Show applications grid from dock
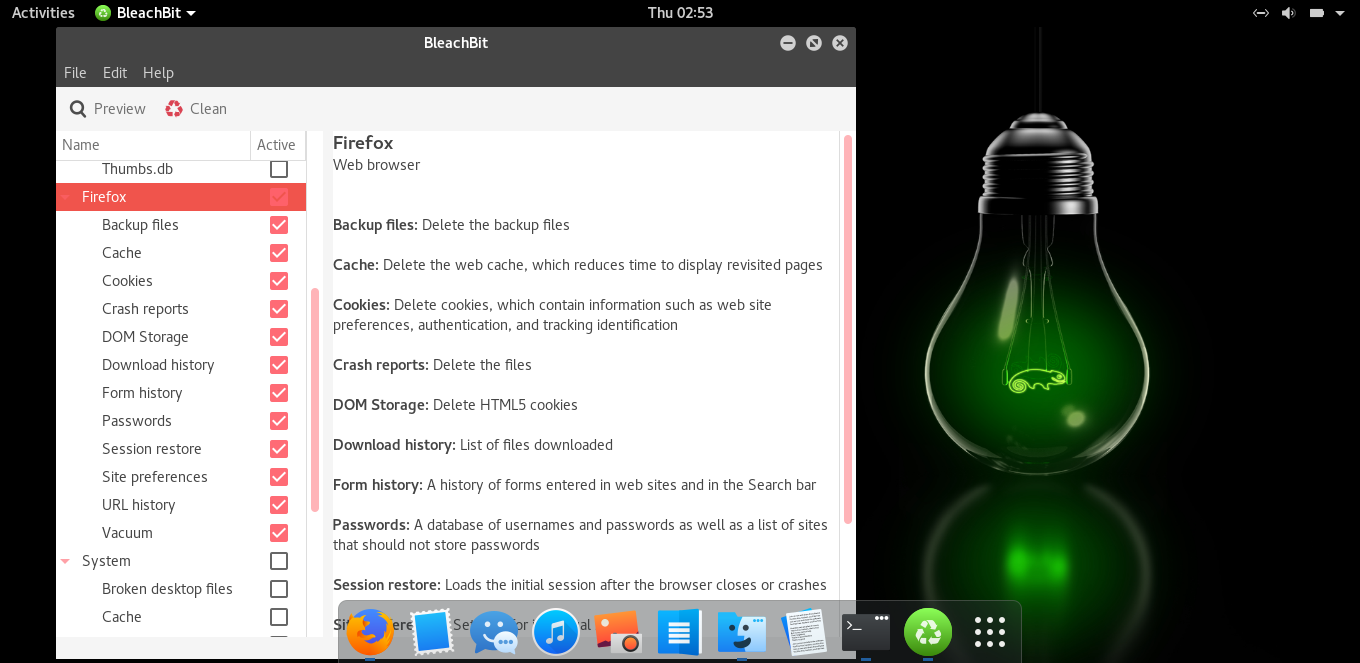 coord(990,632)
